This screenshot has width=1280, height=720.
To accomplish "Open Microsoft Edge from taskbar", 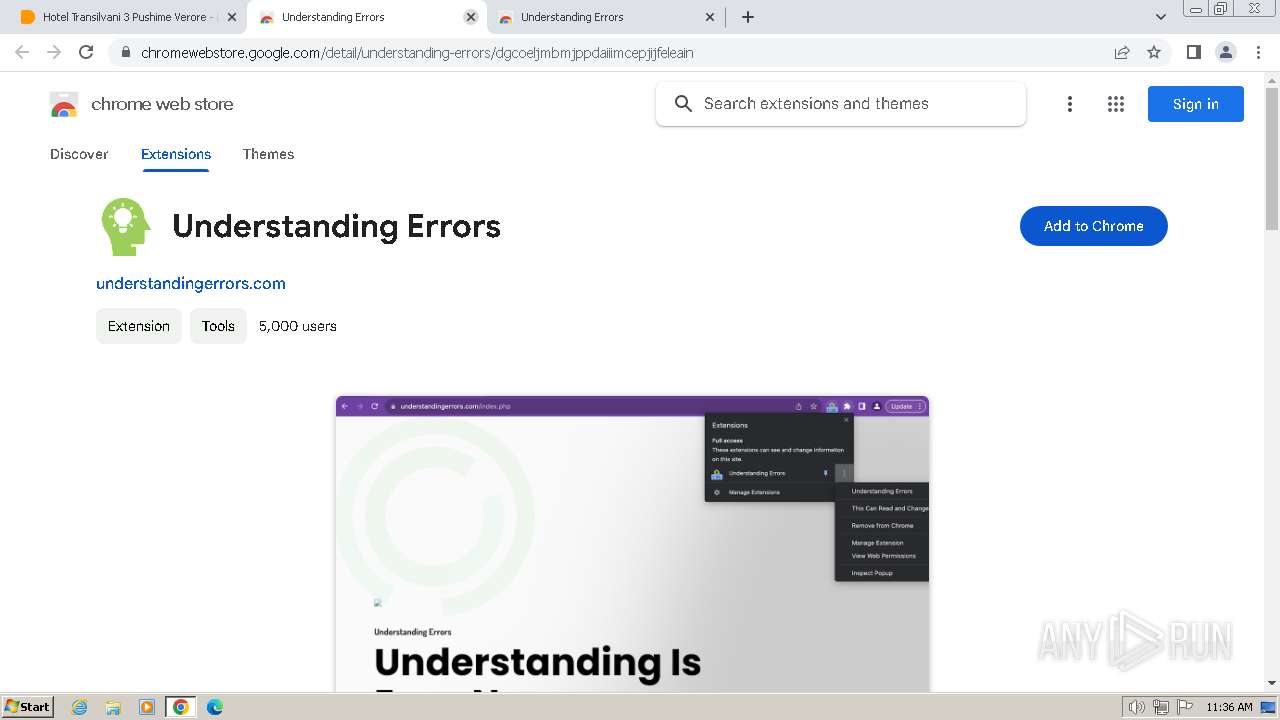I will point(214,707).
